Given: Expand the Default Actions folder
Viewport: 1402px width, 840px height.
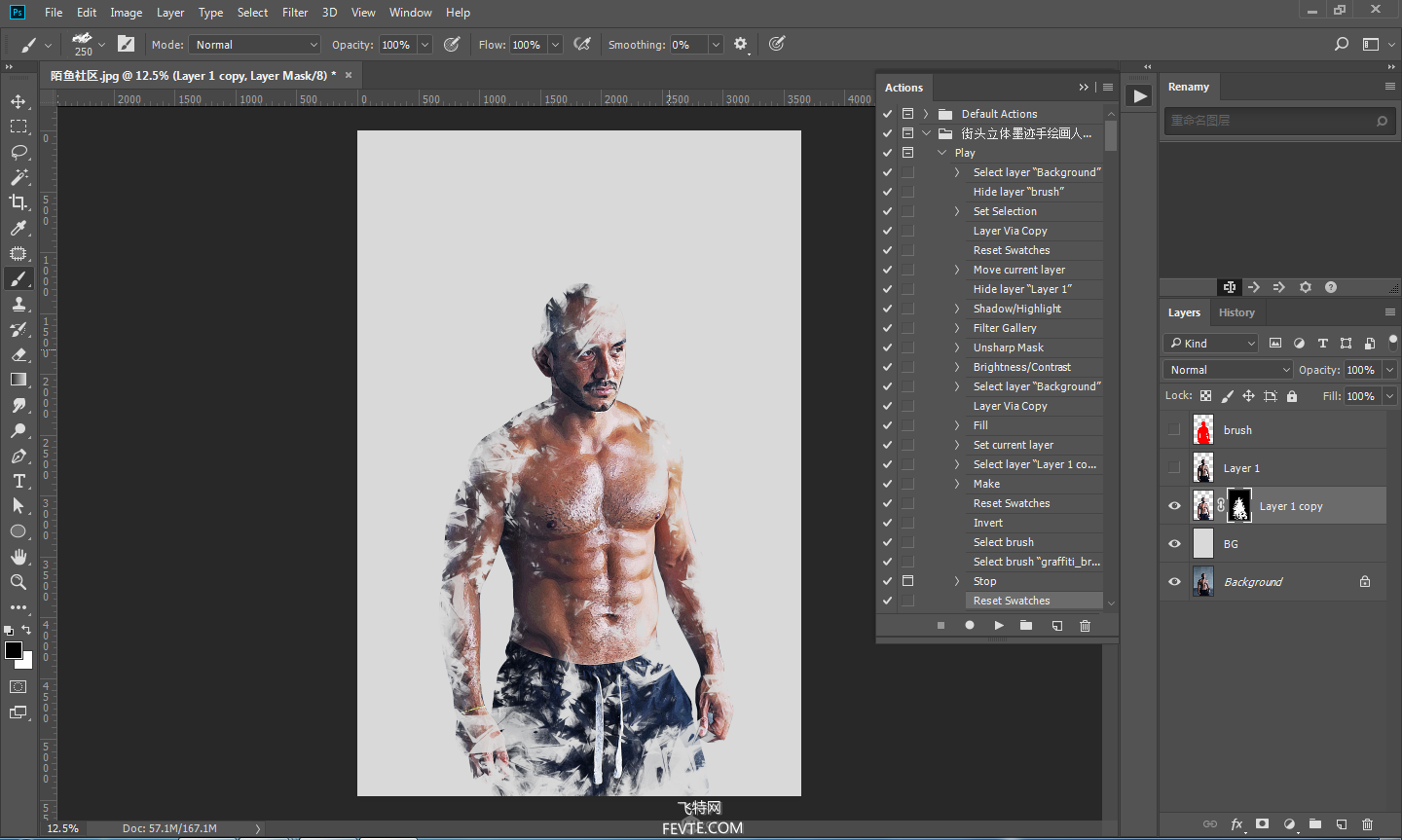Looking at the screenshot, I should [926, 114].
